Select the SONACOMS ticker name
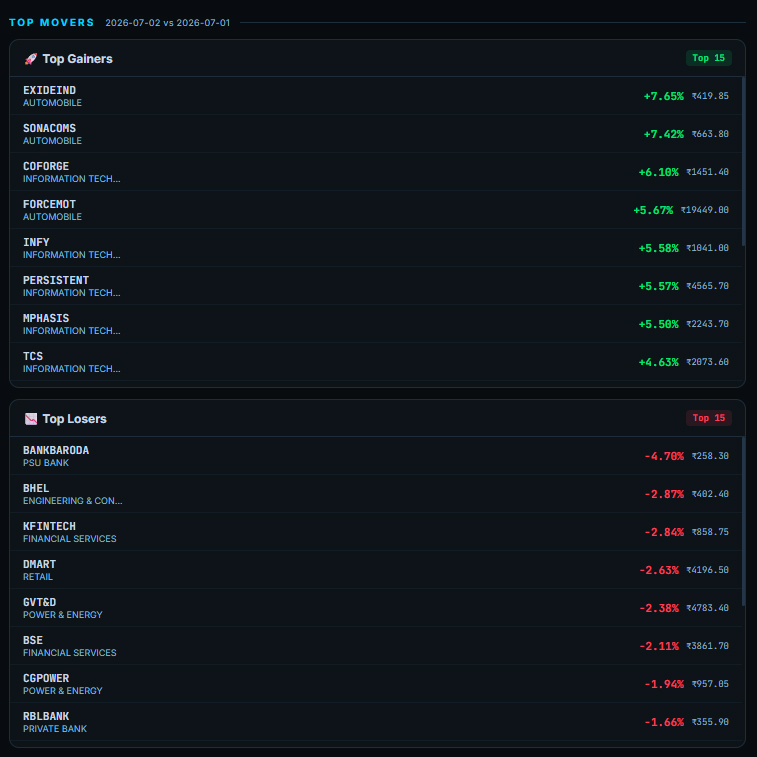The height and width of the screenshot is (757, 757). tap(49, 128)
